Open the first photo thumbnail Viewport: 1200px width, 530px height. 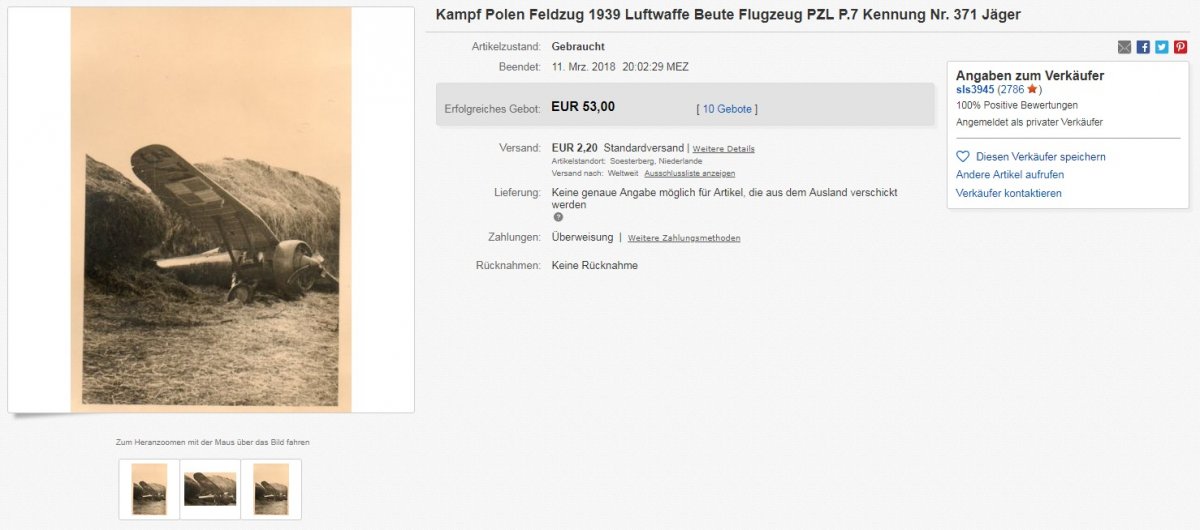(x=149, y=489)
